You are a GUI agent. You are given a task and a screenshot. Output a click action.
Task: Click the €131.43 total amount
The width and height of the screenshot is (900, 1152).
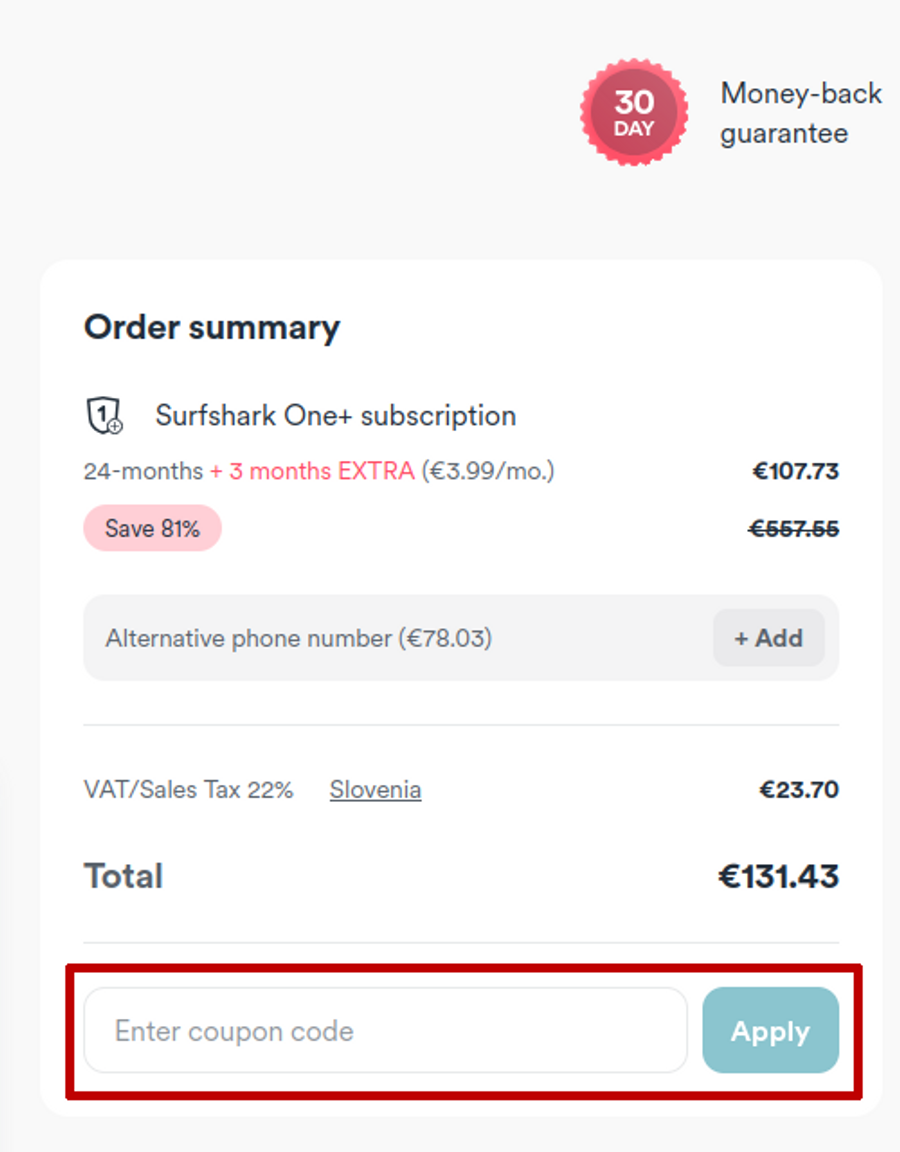click(x=778, y=877)
